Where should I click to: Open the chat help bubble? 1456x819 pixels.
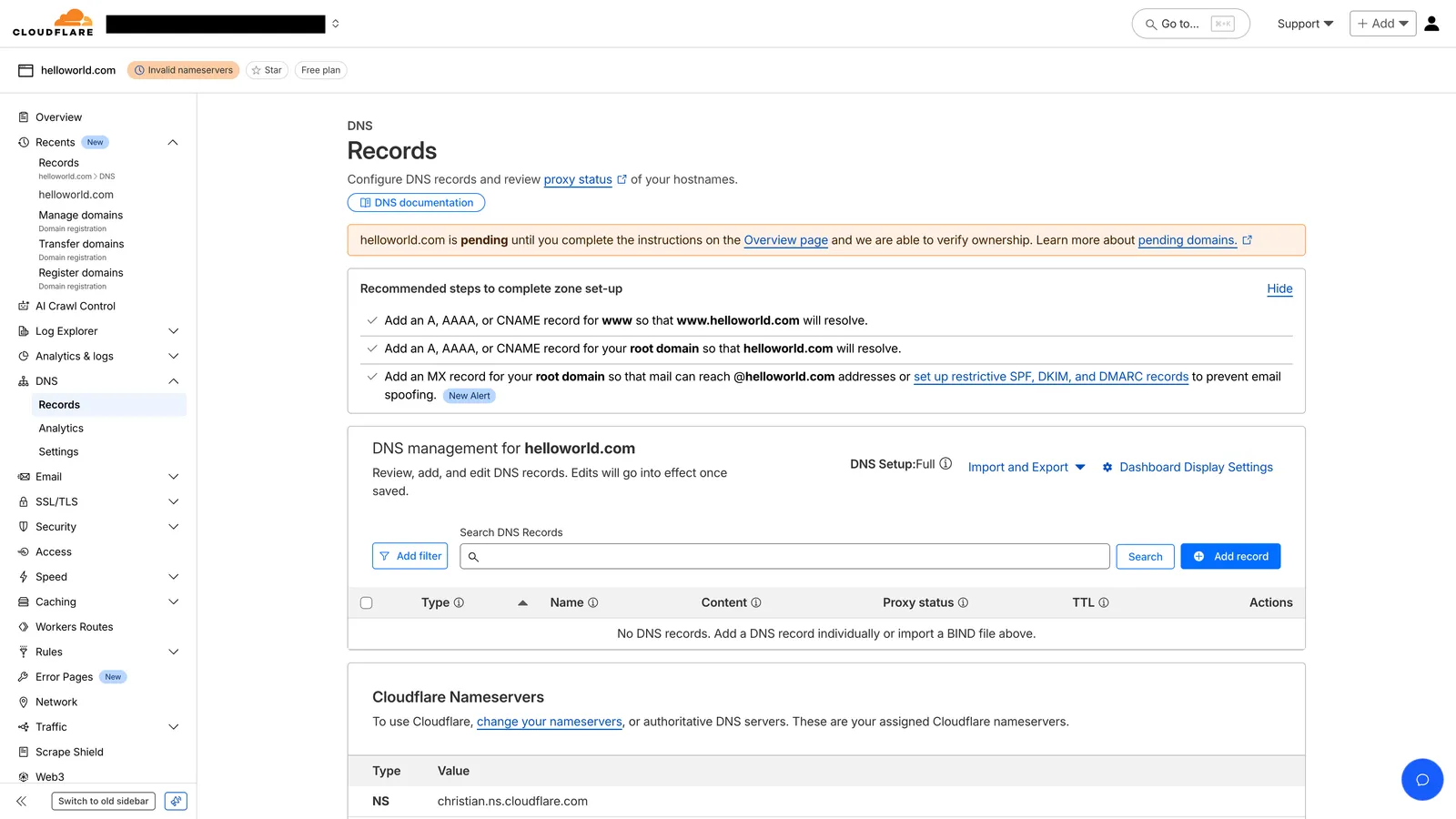tap(1422, 780)
